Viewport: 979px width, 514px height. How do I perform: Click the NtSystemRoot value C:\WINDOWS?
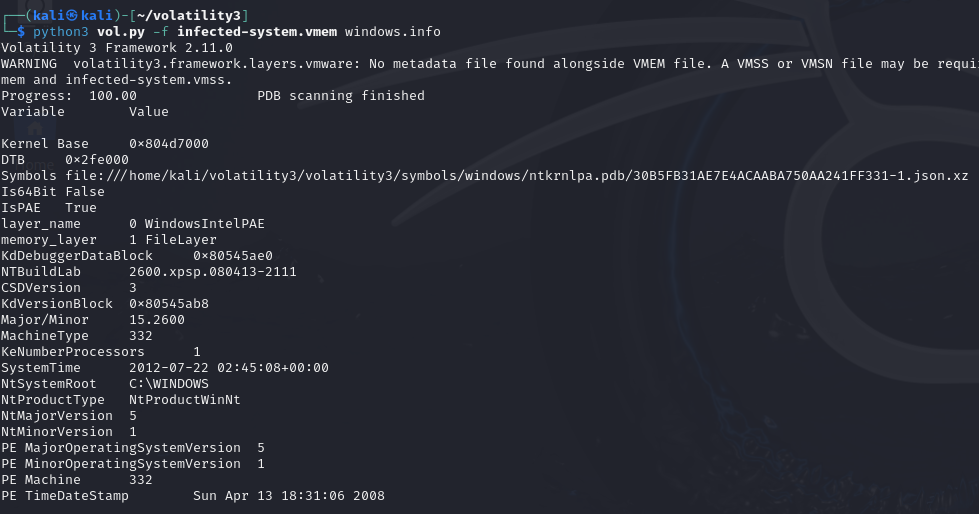[x=169, y=383]
